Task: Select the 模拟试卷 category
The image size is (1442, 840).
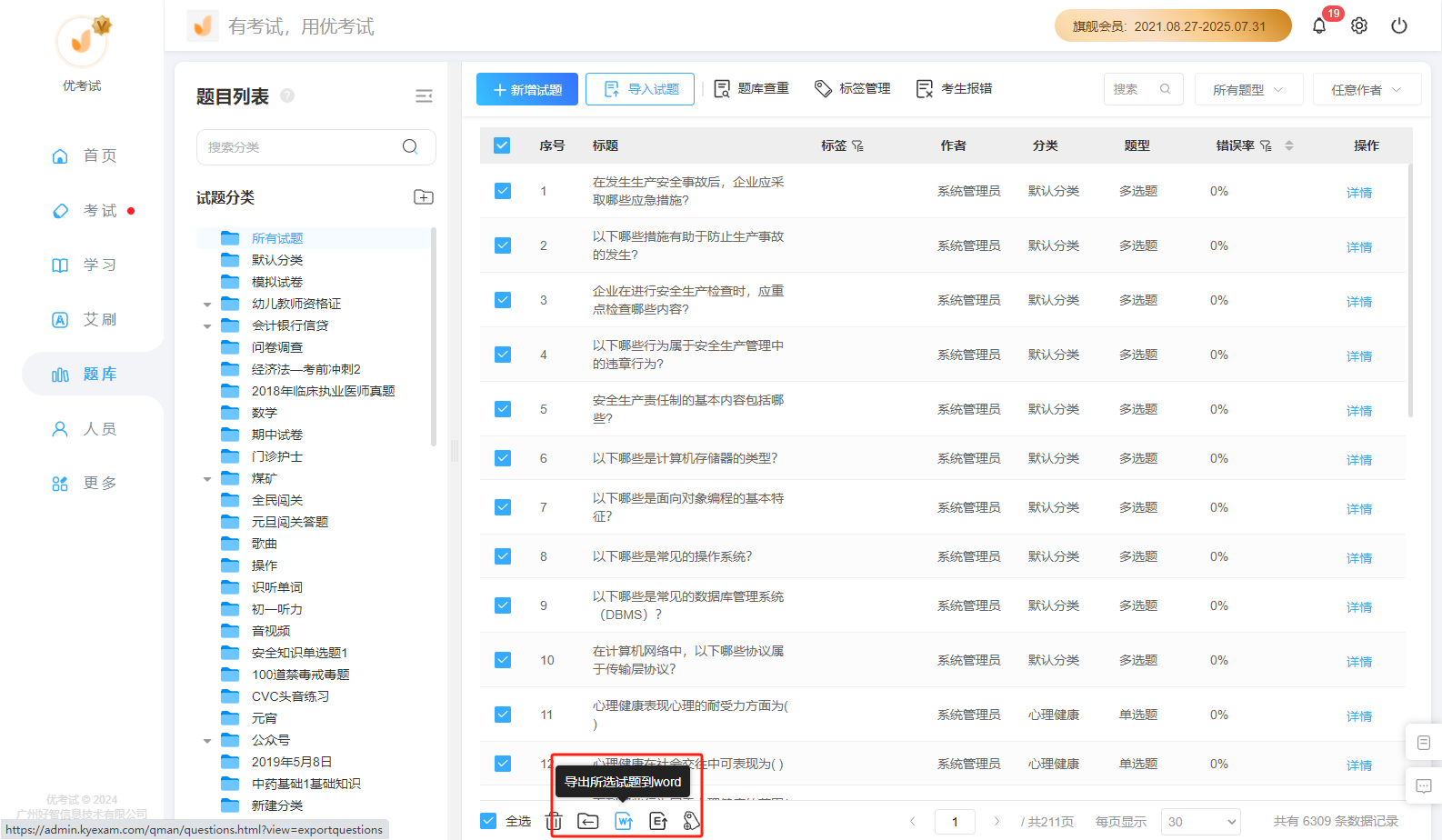Action: point(277,282)
